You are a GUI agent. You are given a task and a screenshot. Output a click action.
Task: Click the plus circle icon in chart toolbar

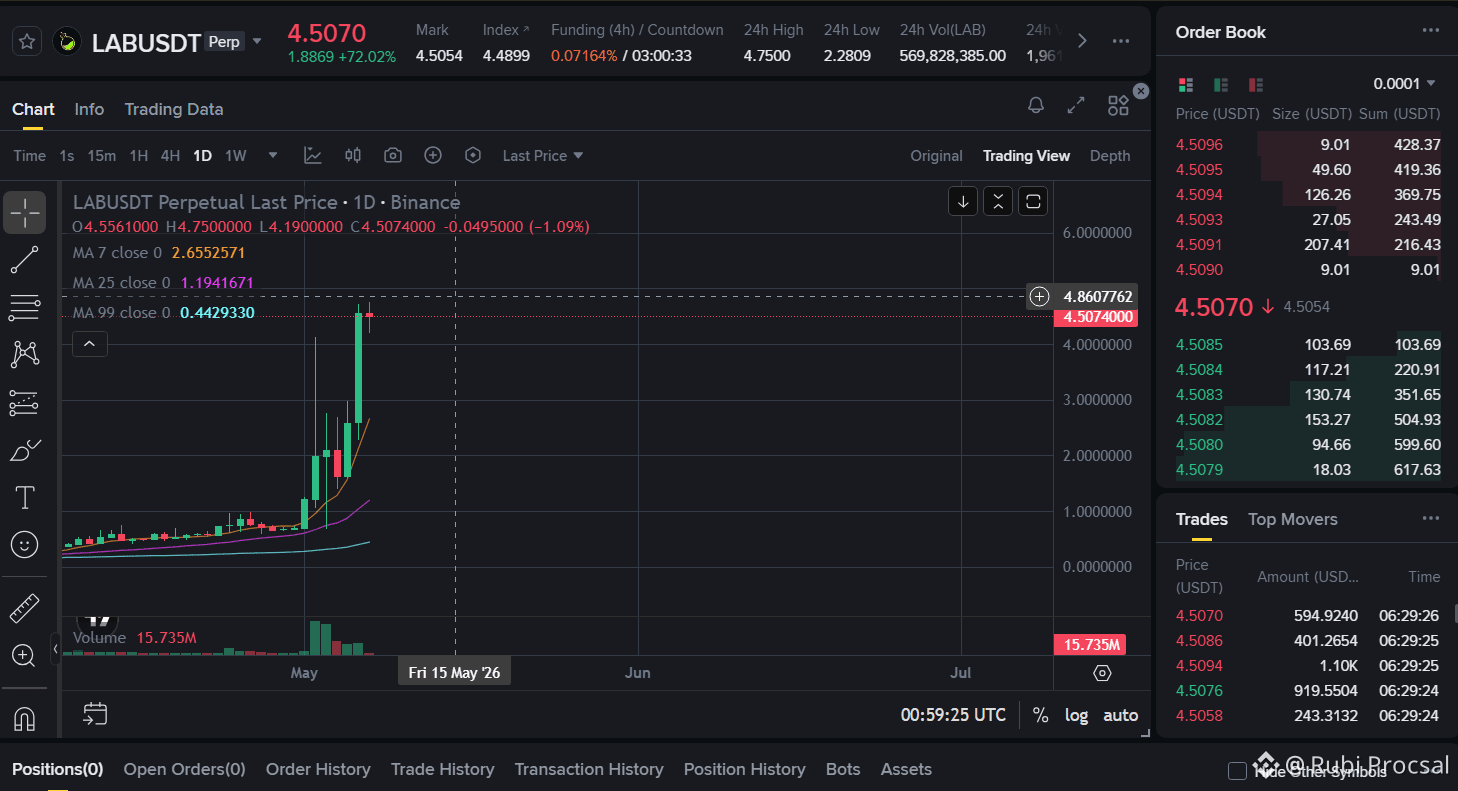point(433,155)
